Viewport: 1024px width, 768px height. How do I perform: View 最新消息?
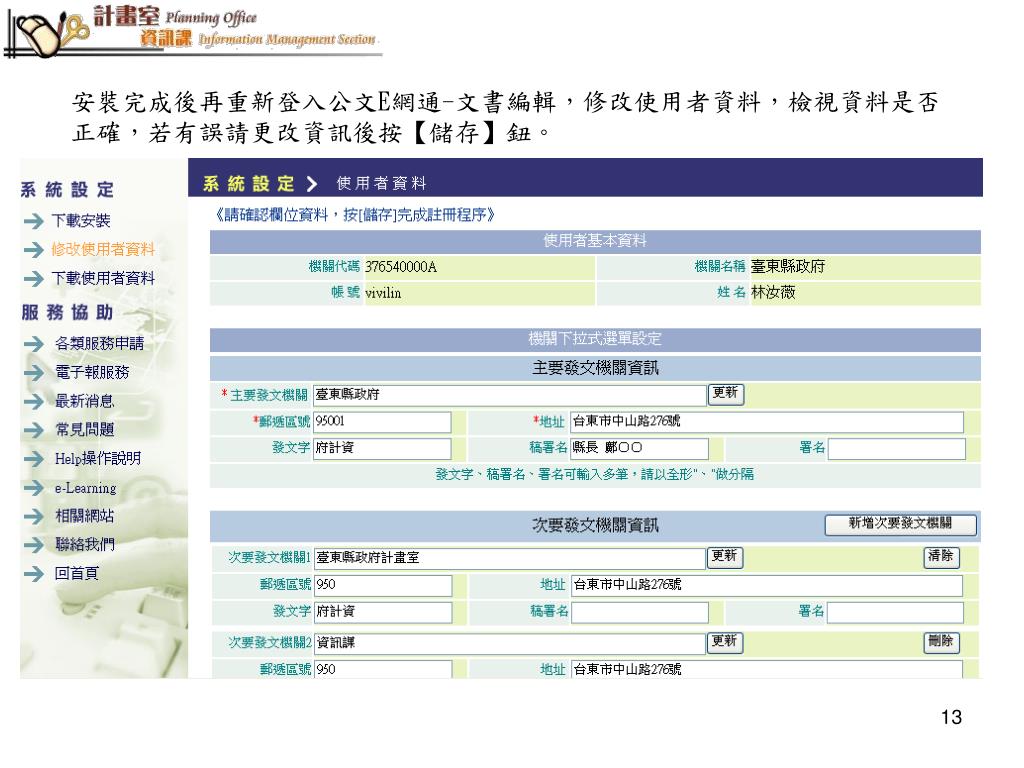click(x=84, y=401)
